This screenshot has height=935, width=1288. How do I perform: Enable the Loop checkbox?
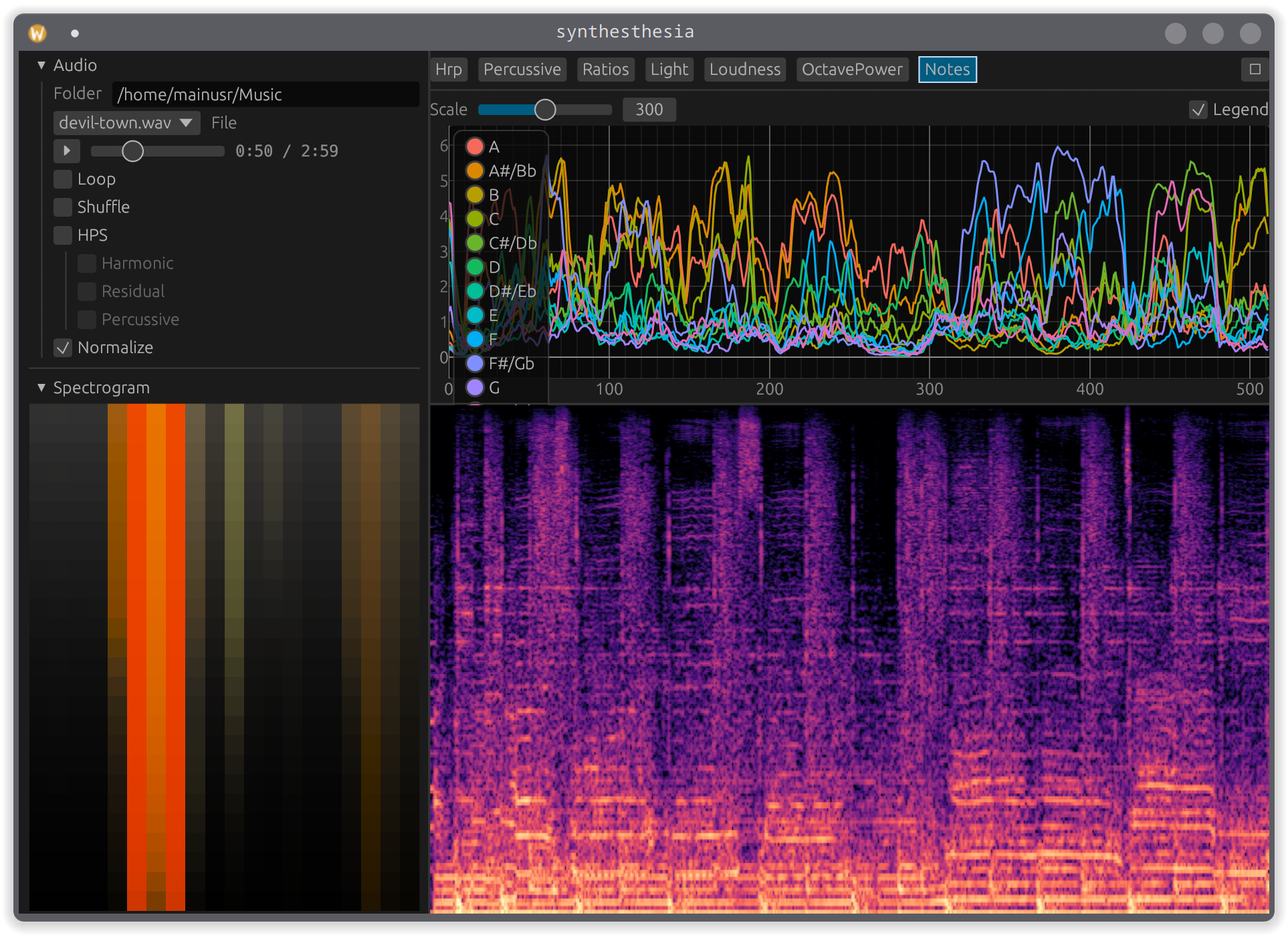(x=63, y=179)
